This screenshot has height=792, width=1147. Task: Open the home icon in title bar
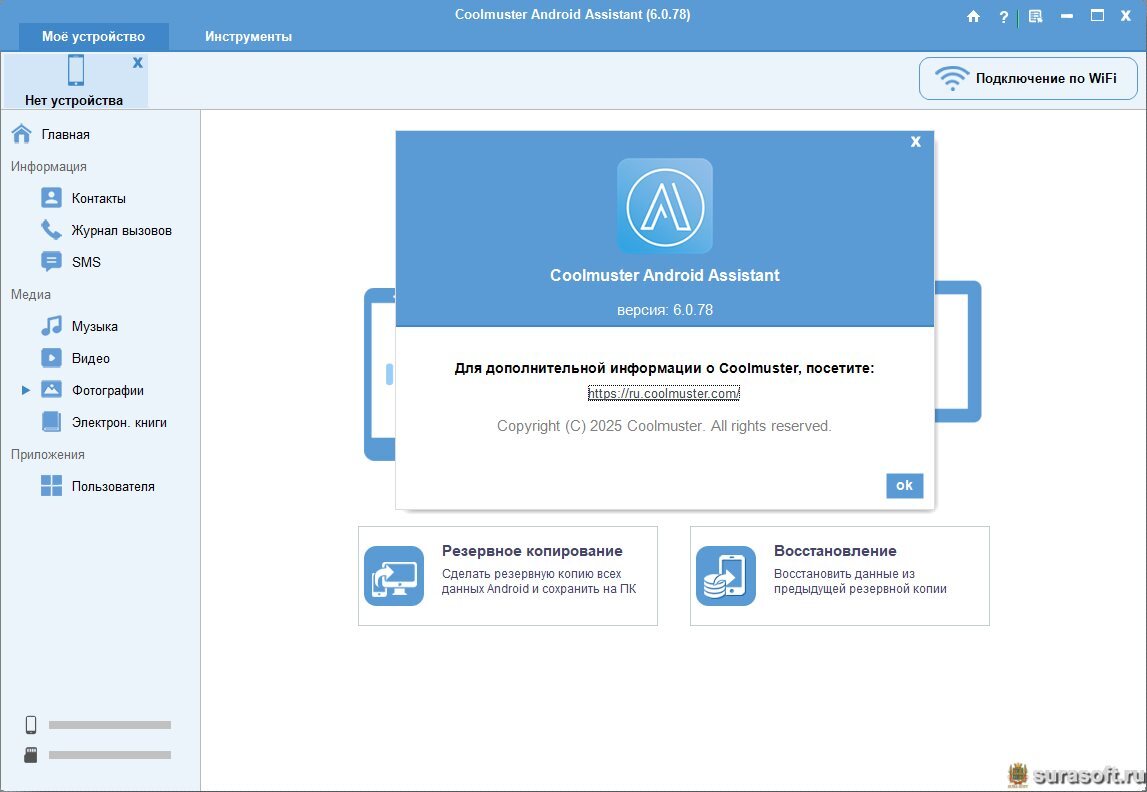(x=973, y=16)
